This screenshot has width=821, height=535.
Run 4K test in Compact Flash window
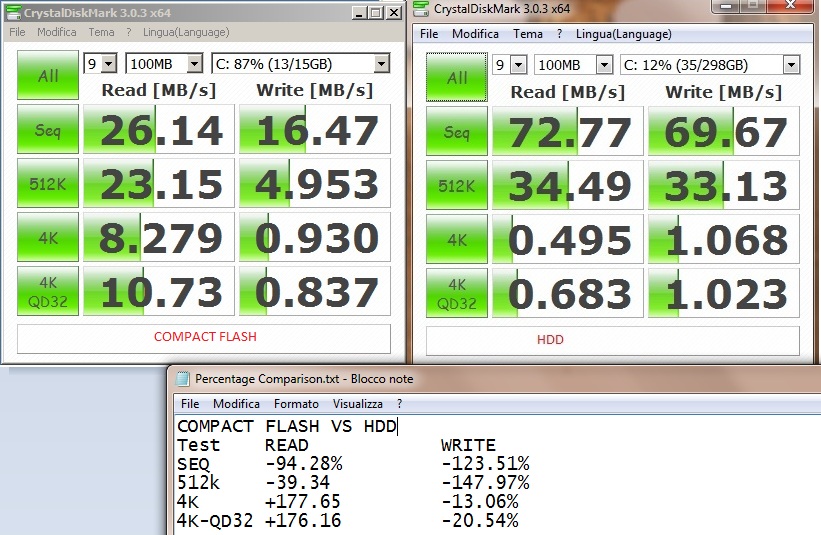point(47,238)
